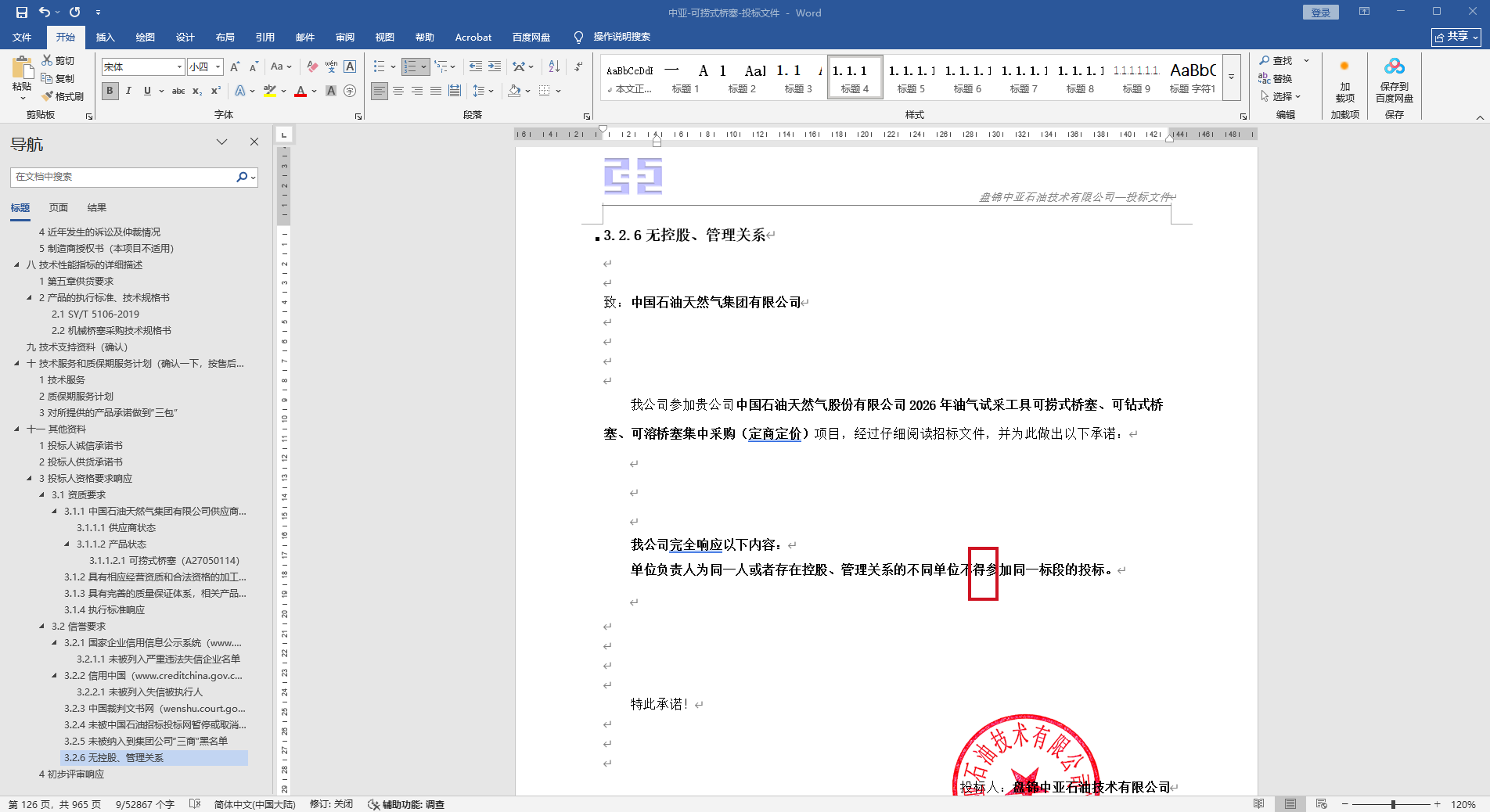Open the Select (选择) dropdown
The height and width of the screenshot is (812, 1490).
pyautogui.click(x=1281, y=96)
